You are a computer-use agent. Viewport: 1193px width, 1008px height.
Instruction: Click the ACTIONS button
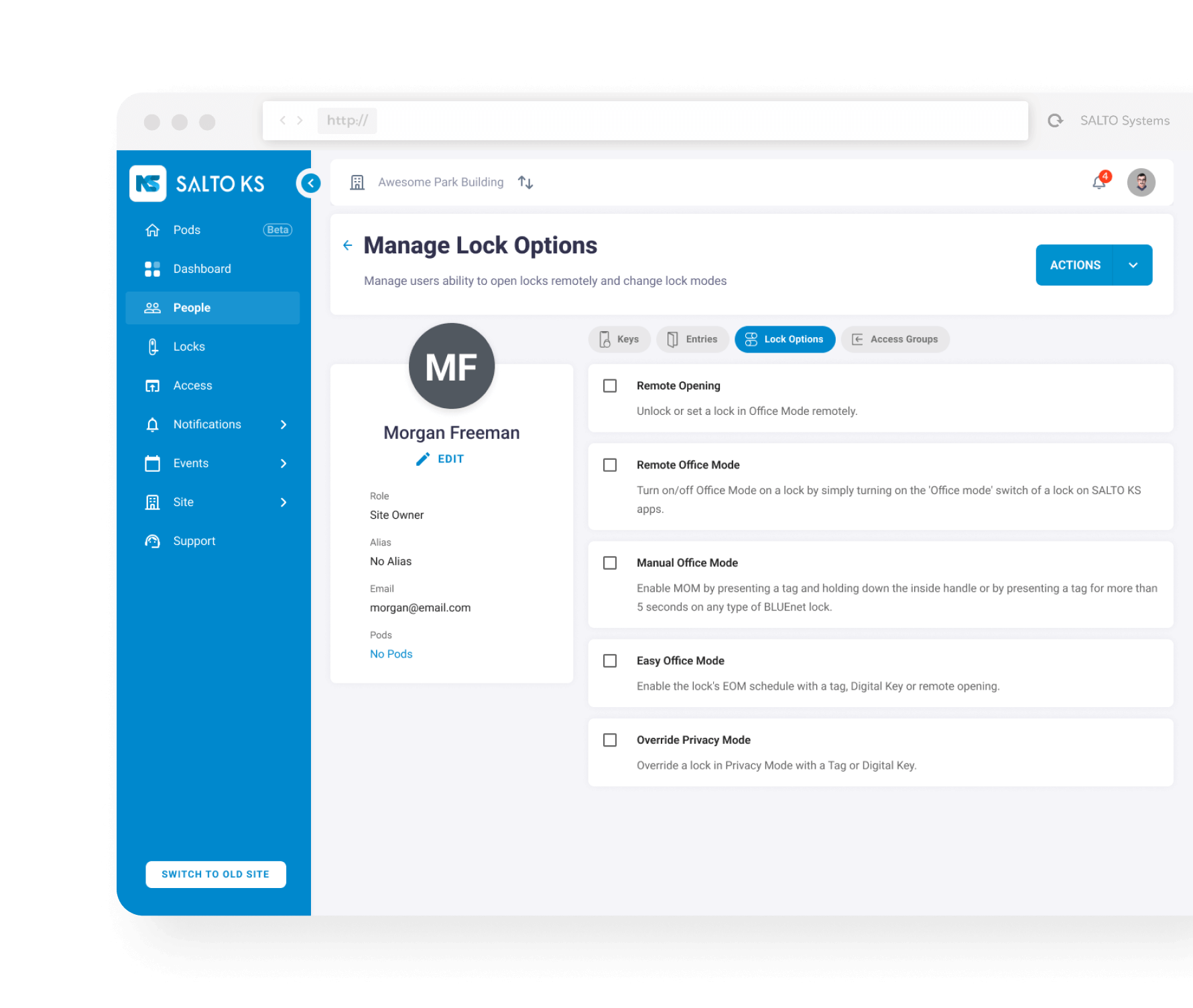coord(1074,265)
